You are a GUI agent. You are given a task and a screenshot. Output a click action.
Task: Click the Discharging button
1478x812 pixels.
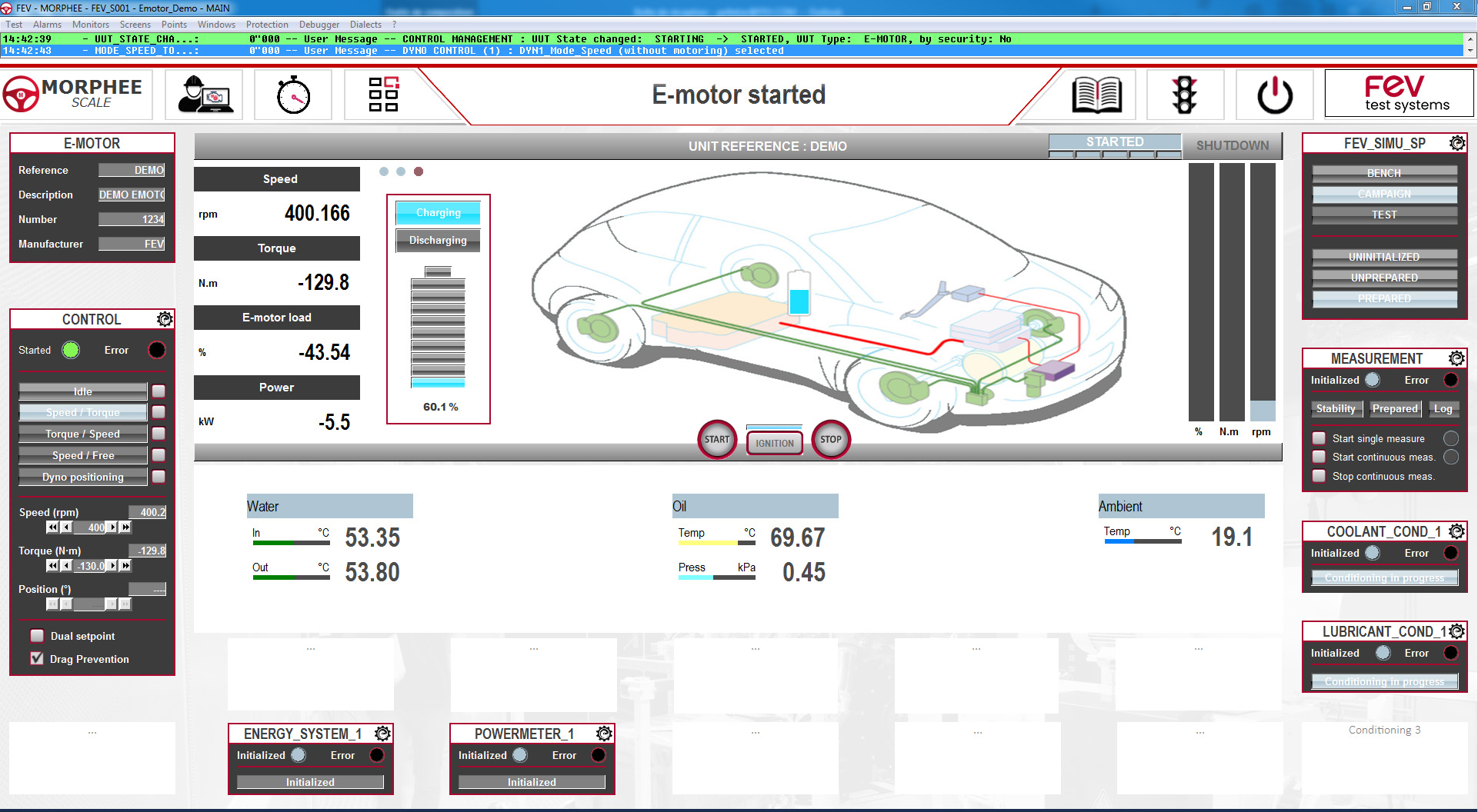[x=438, y=240]
